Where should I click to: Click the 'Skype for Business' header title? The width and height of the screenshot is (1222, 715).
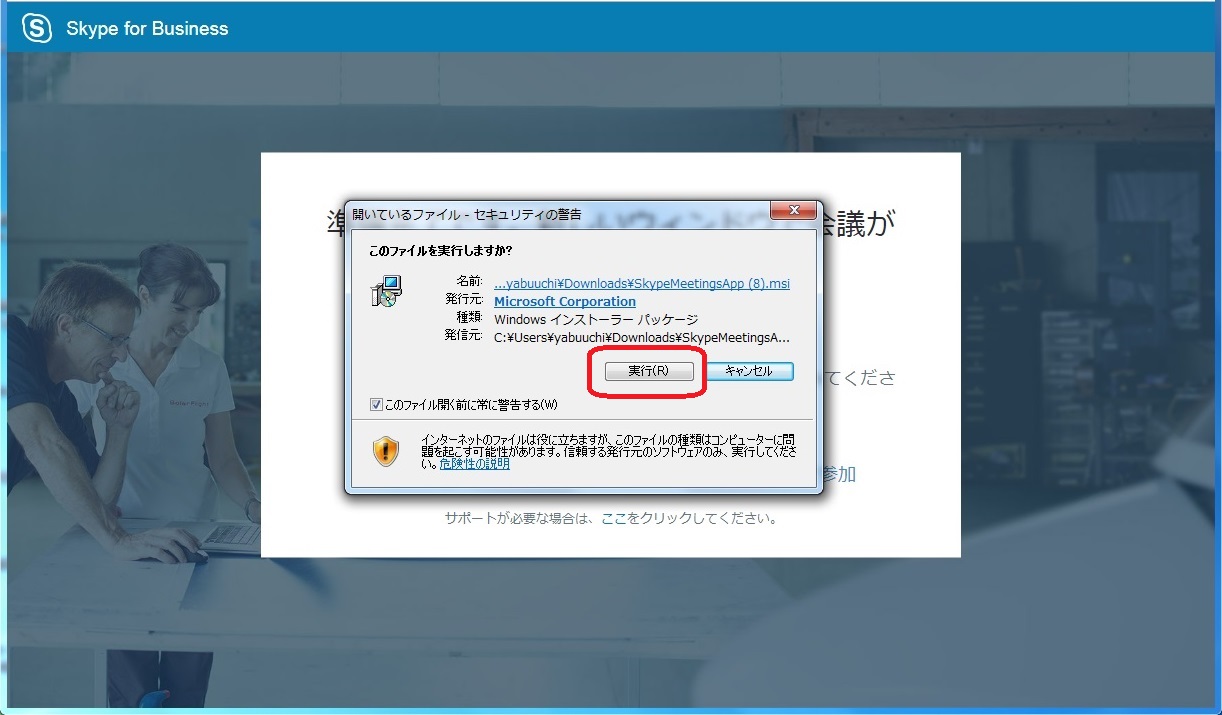(147, 29)
